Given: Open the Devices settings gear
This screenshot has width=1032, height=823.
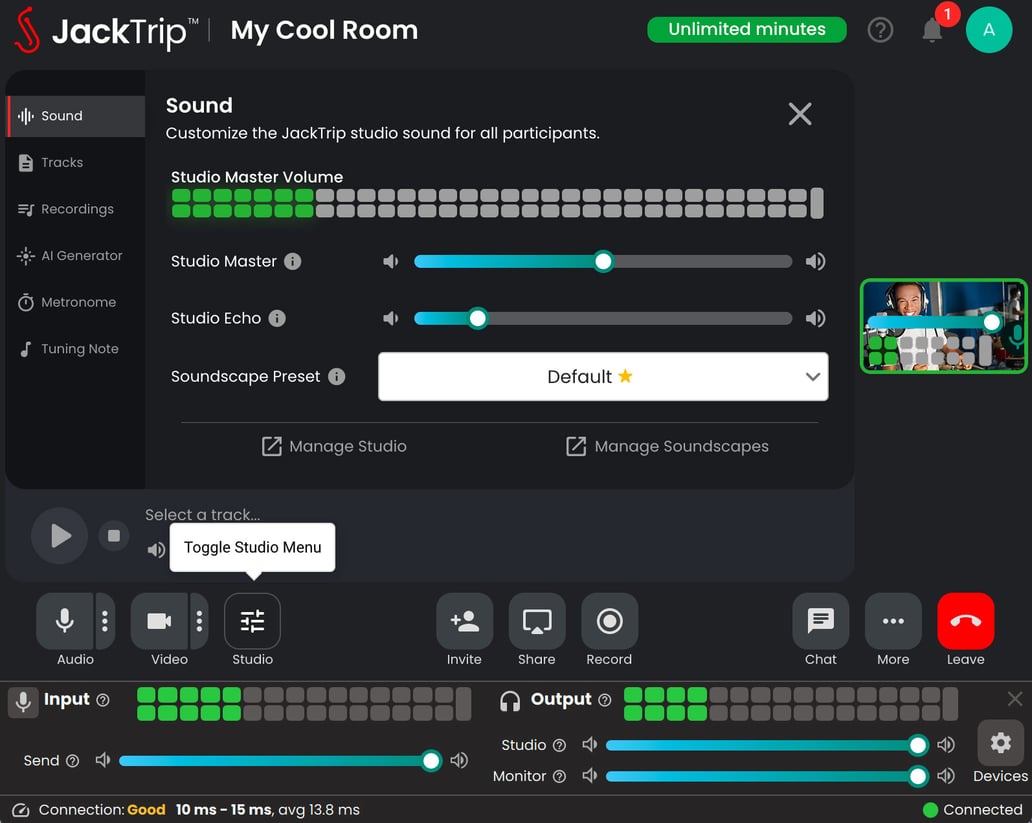Looking at the screenshot, I should click(x=1000, y=743).
